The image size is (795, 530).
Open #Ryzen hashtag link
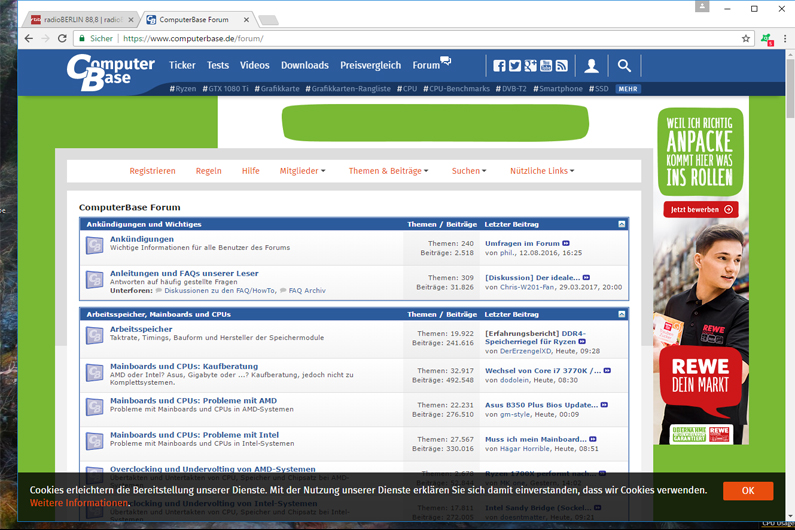[183, 89]
